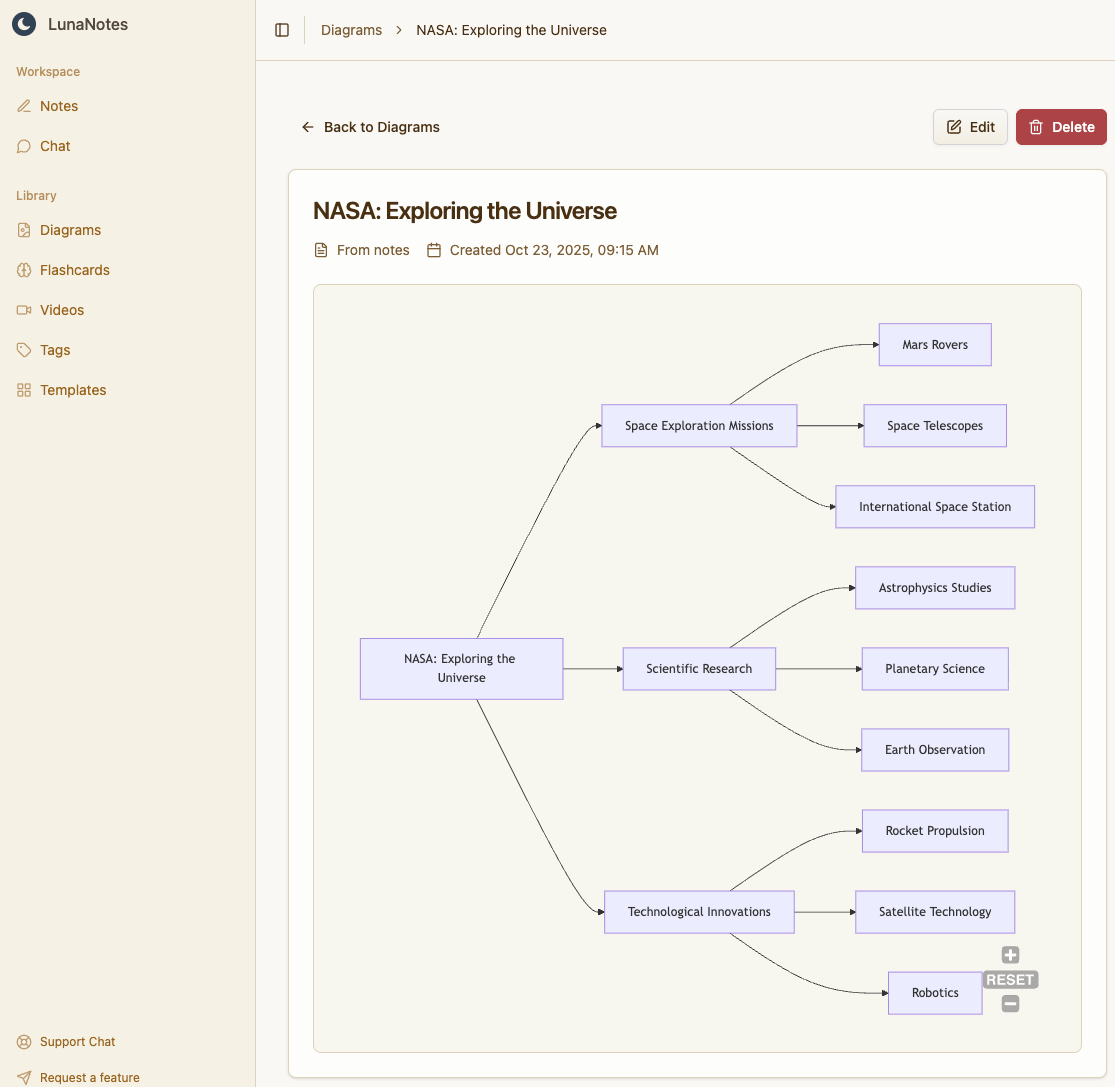This screenshot has width=1115, height=1087.
Task: Go back to Diagrams list
Action: point(371,127)
